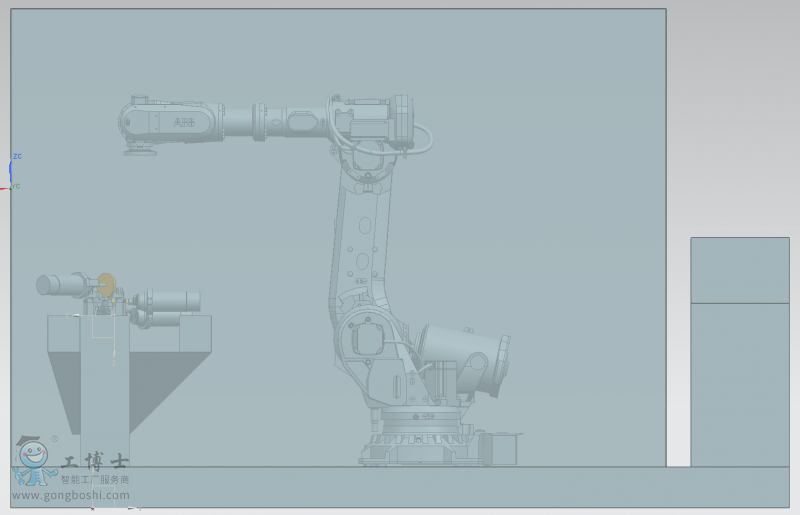The image size is (800, 515).
Task: Select the robot wrist tool flange
Action: click(x=139, y=149)
